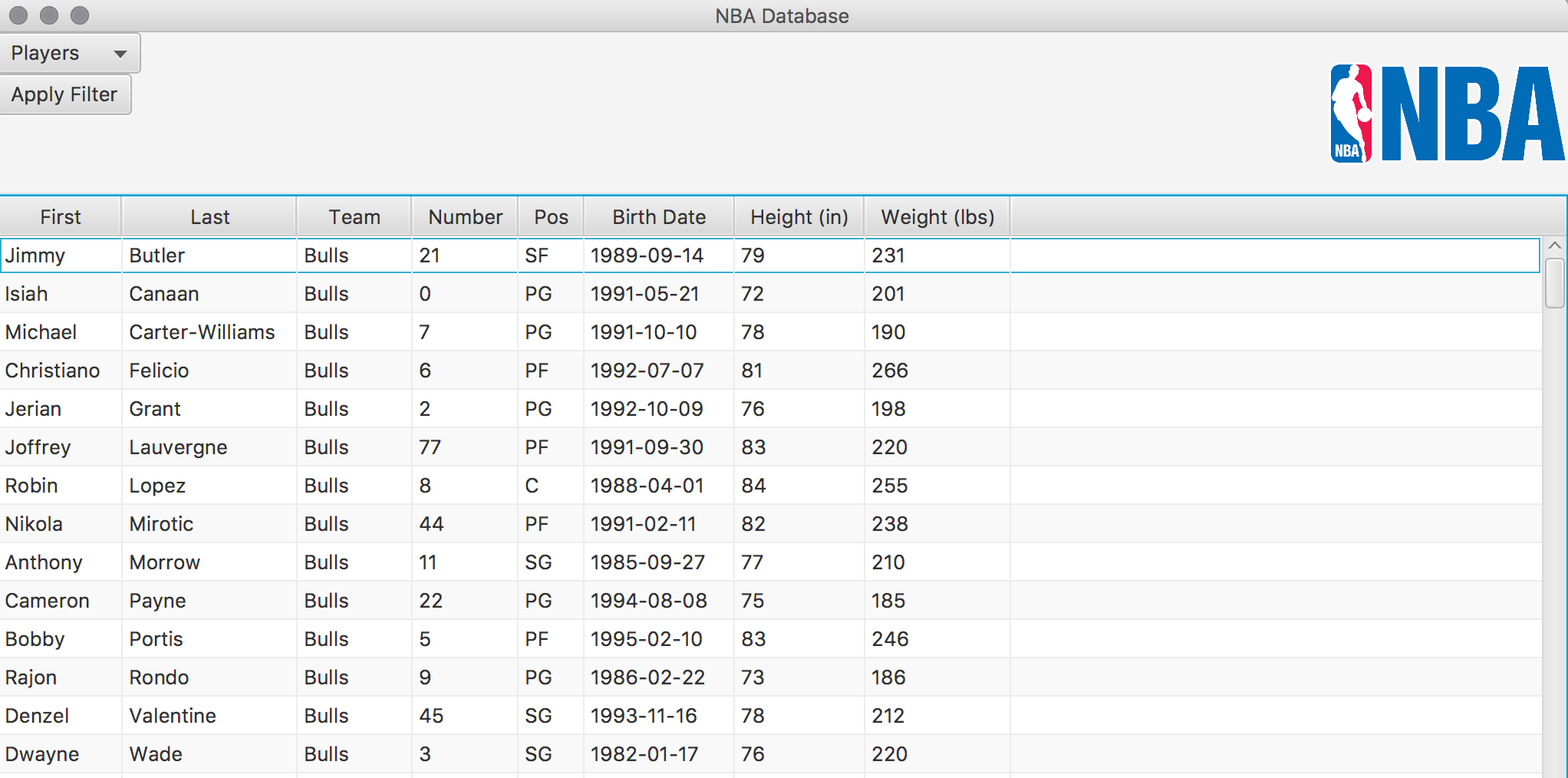Click the Weight (lbs) column header

click(x=937, y=217)
